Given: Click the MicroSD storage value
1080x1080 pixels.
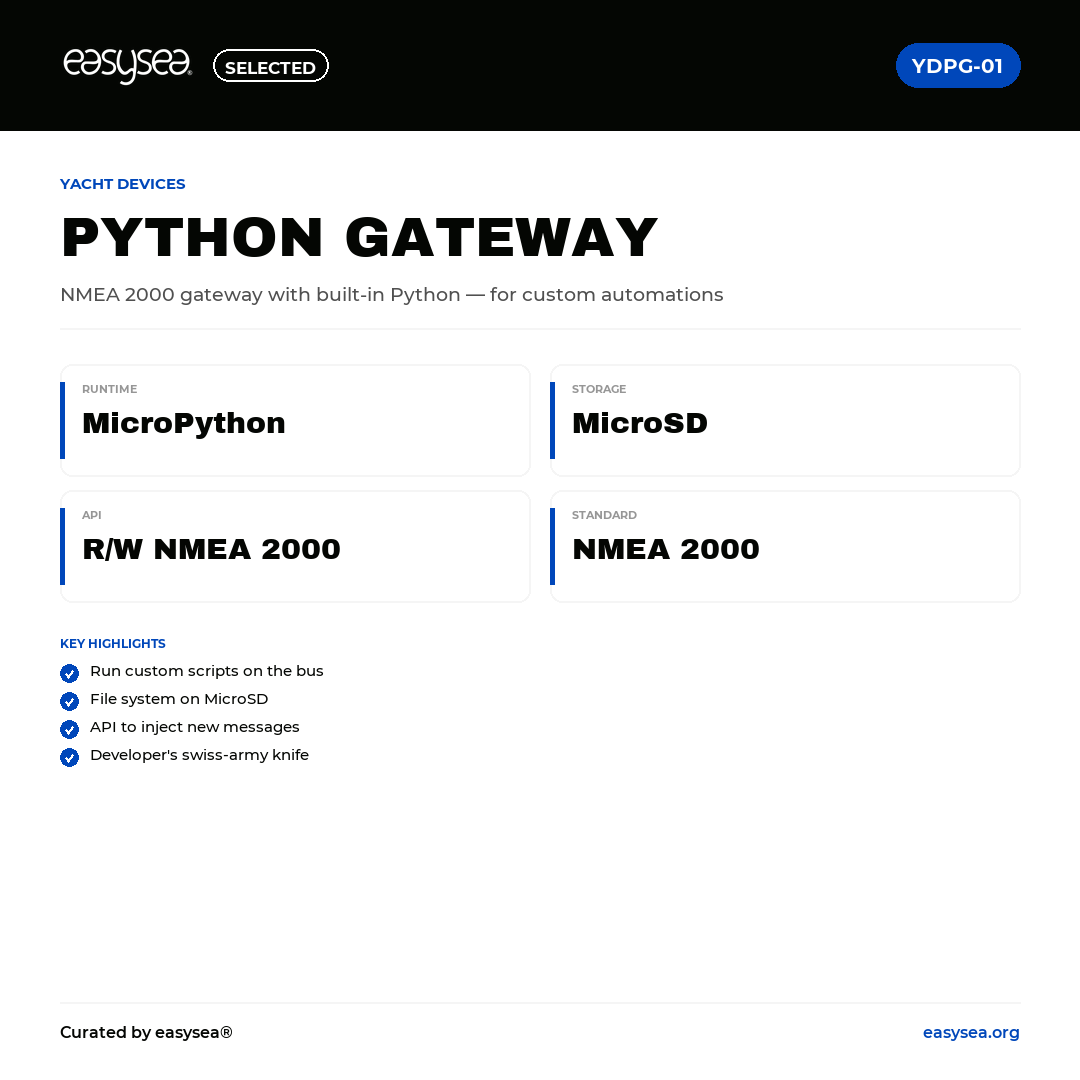Looking at the screenshot, I should (x=640, y=423).
